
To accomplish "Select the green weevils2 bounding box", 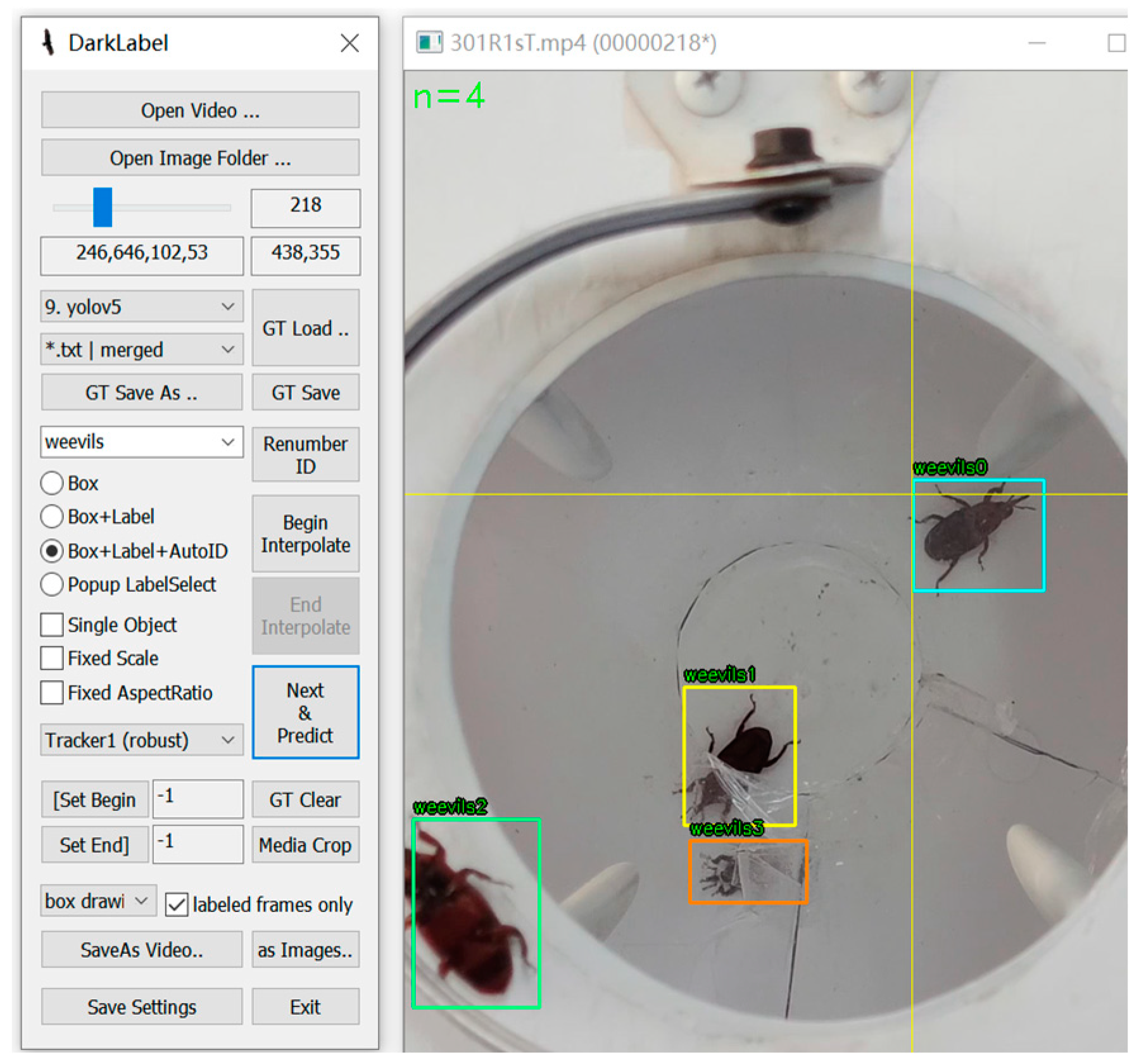I will (x=475, y=912).
